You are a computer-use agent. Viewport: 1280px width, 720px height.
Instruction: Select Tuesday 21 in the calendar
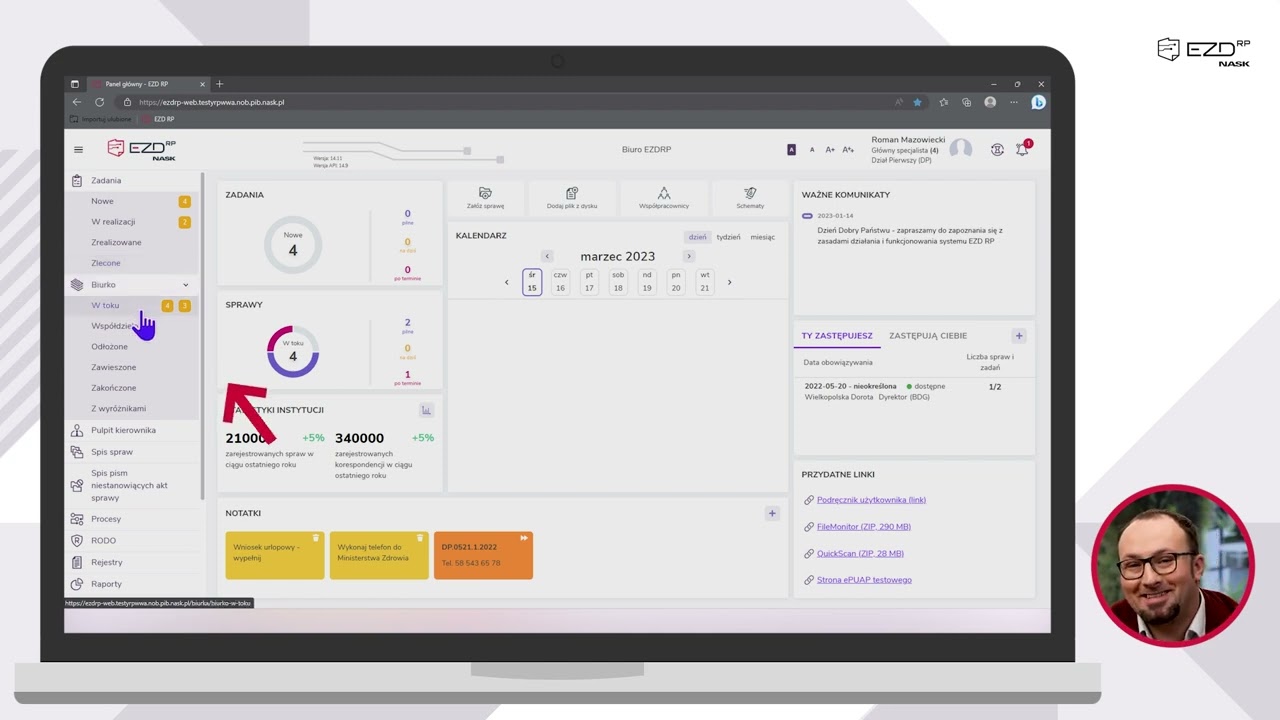(705, 282)
